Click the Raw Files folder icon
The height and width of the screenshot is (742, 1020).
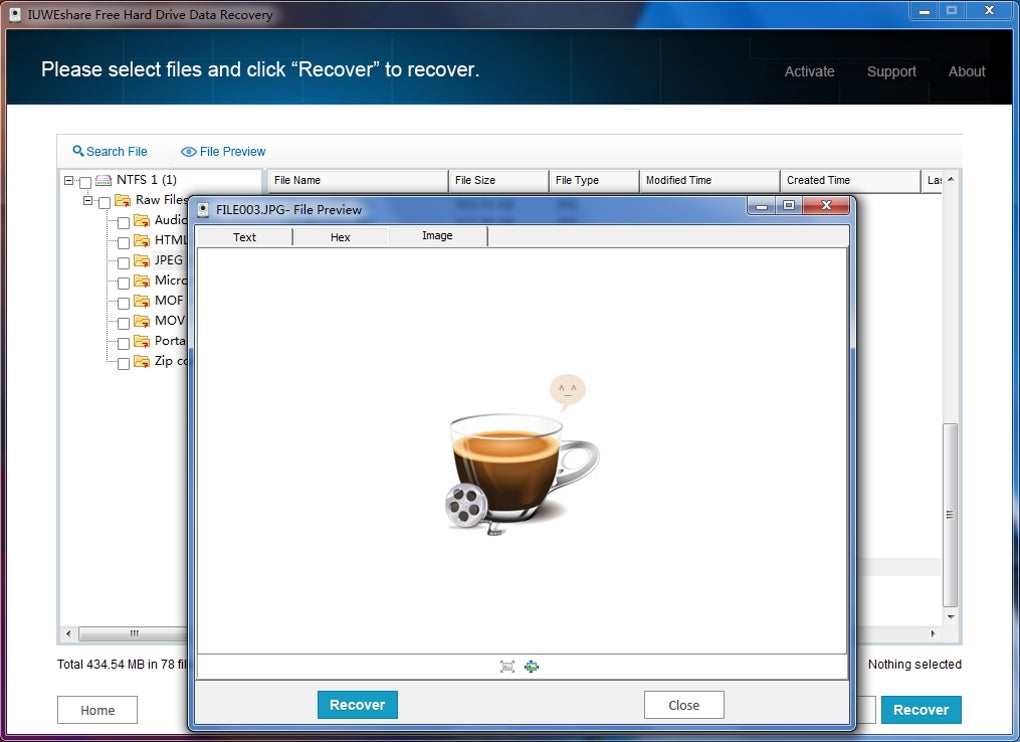(x=123, y=200)
